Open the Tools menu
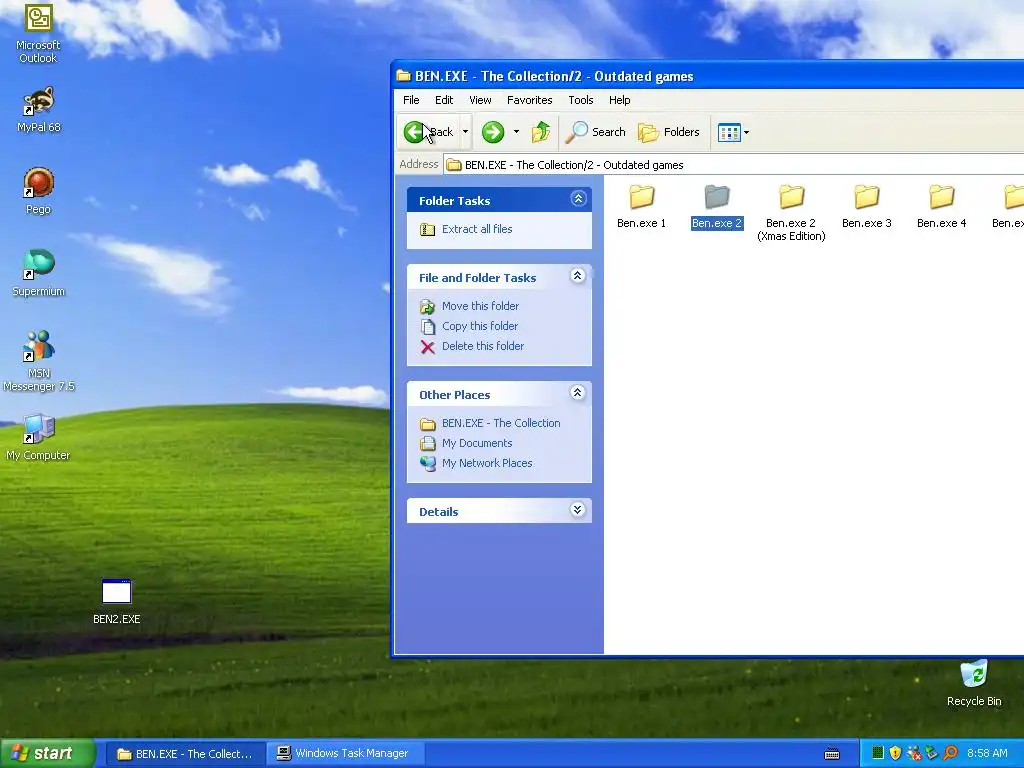Screen dimensions: 1024x768 (x=581, y=100)
